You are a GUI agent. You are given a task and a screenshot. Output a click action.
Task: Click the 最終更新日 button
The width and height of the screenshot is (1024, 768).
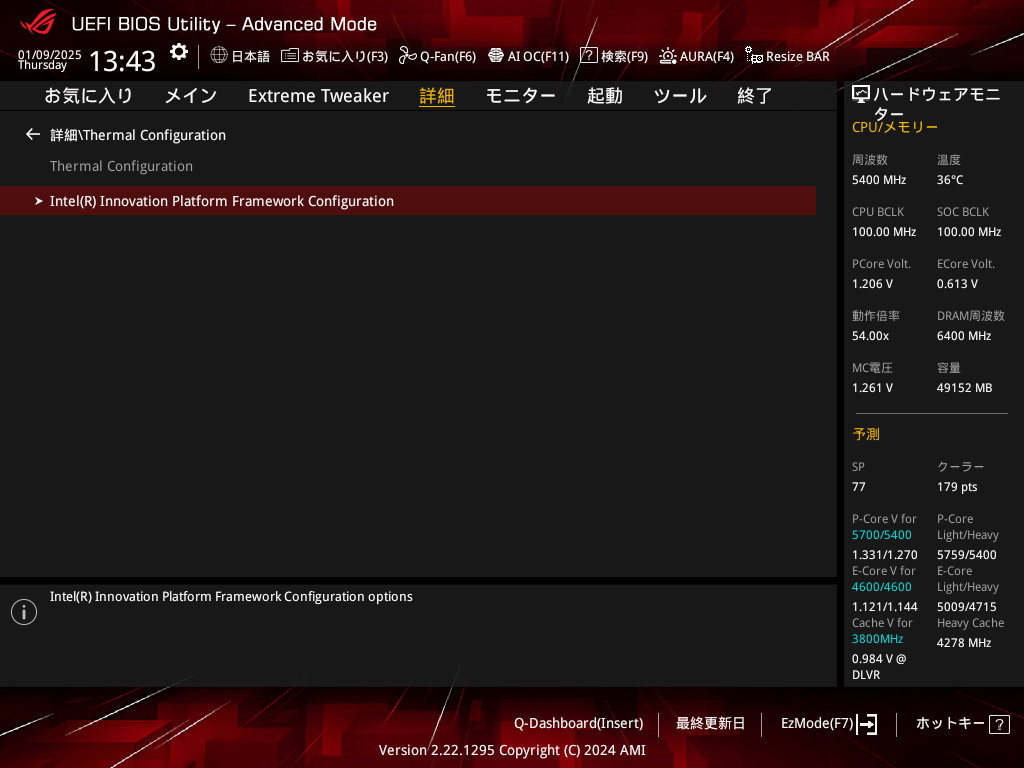coord(710,723)
